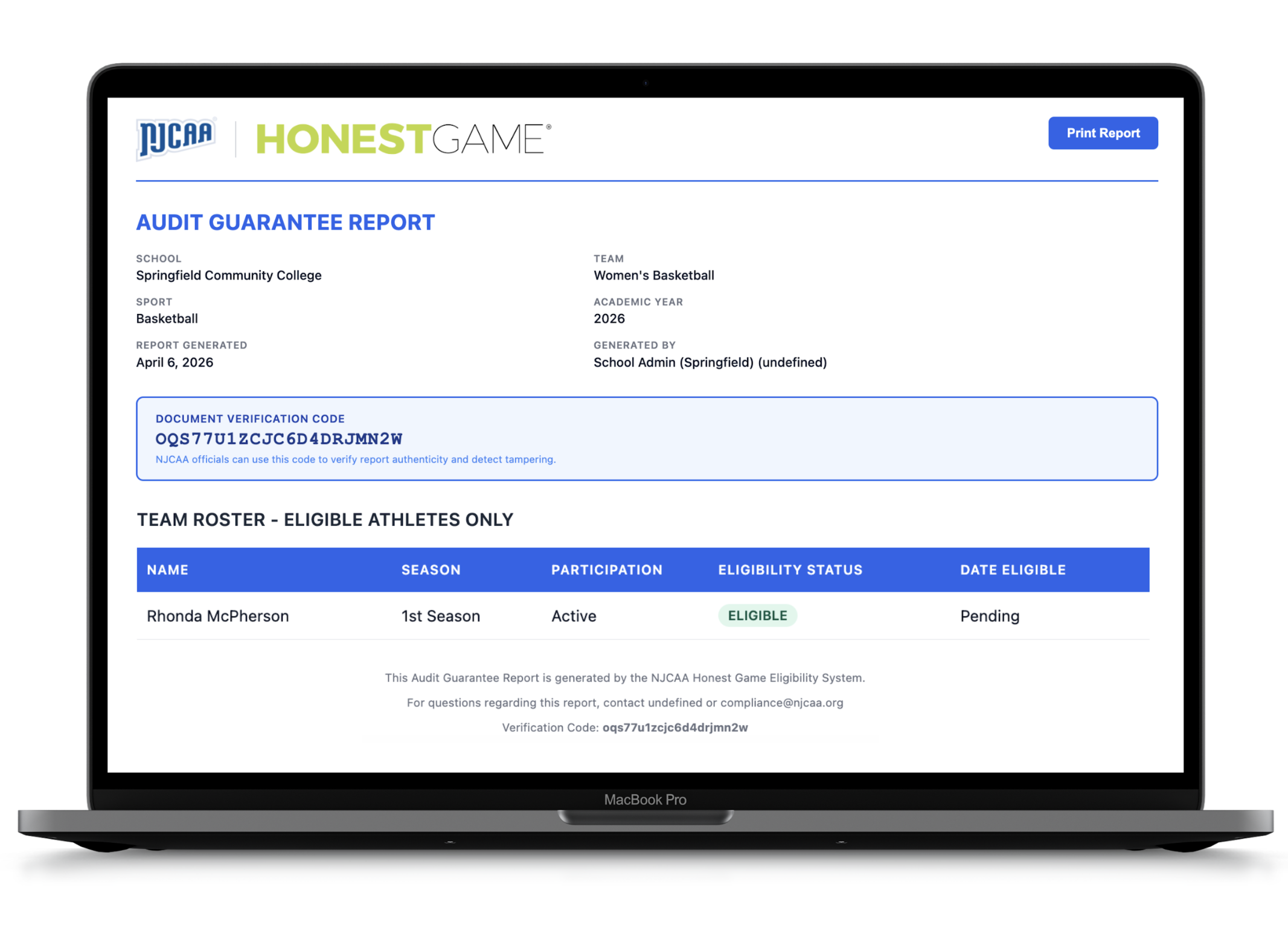Screen dimensions: 1288x925
Task: Click the School Admin generated-by value
Action: click(x=710, y=362)
